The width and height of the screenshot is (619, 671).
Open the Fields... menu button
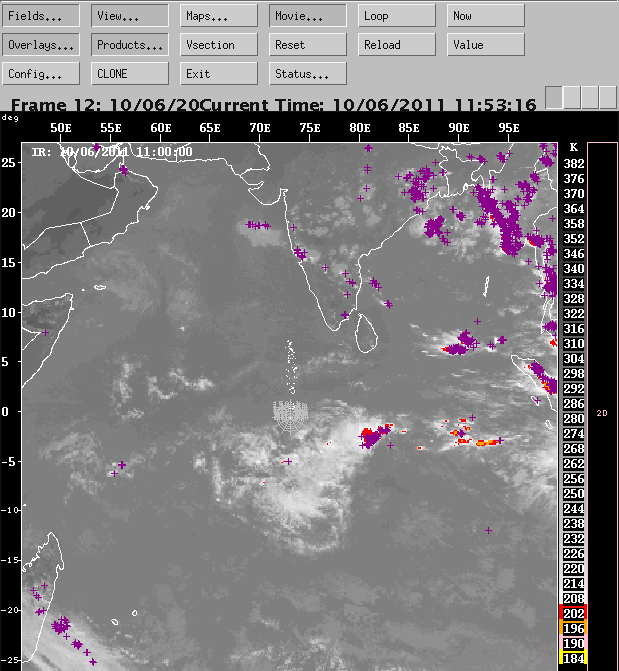pos(41,16)
